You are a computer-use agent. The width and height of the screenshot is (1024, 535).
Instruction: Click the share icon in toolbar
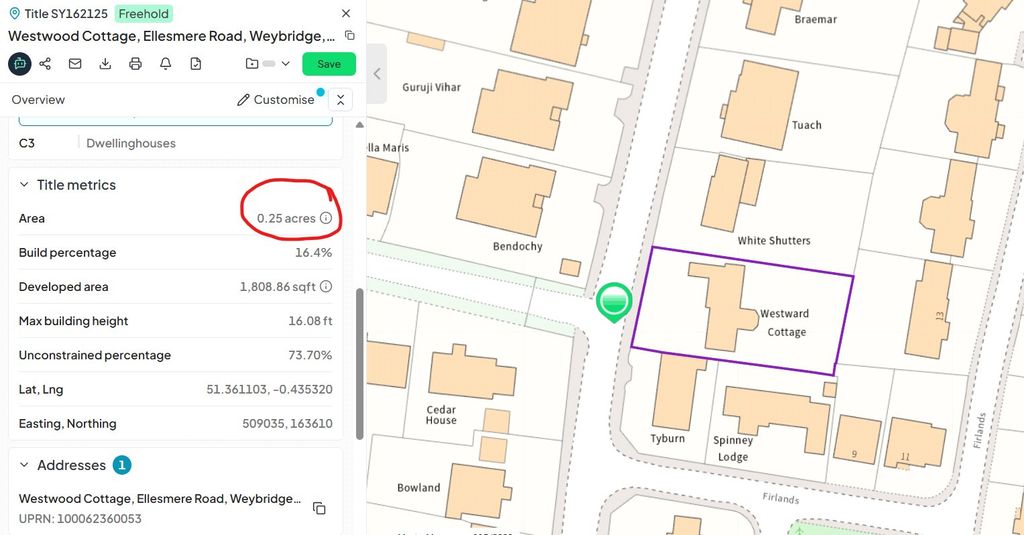pyautogui.click(x=45, y=64)
